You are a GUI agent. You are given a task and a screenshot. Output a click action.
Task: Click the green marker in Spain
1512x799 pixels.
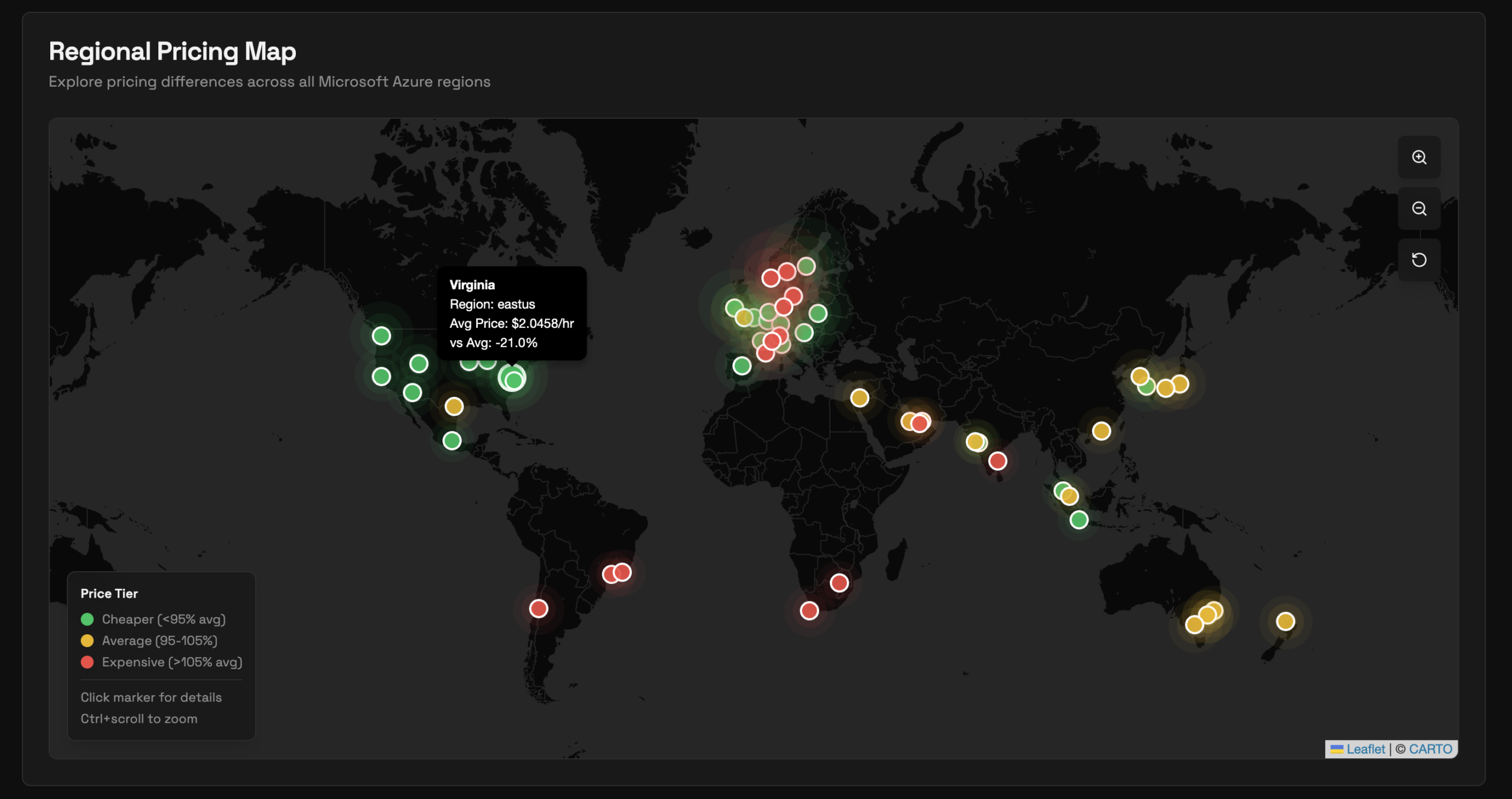742,366
